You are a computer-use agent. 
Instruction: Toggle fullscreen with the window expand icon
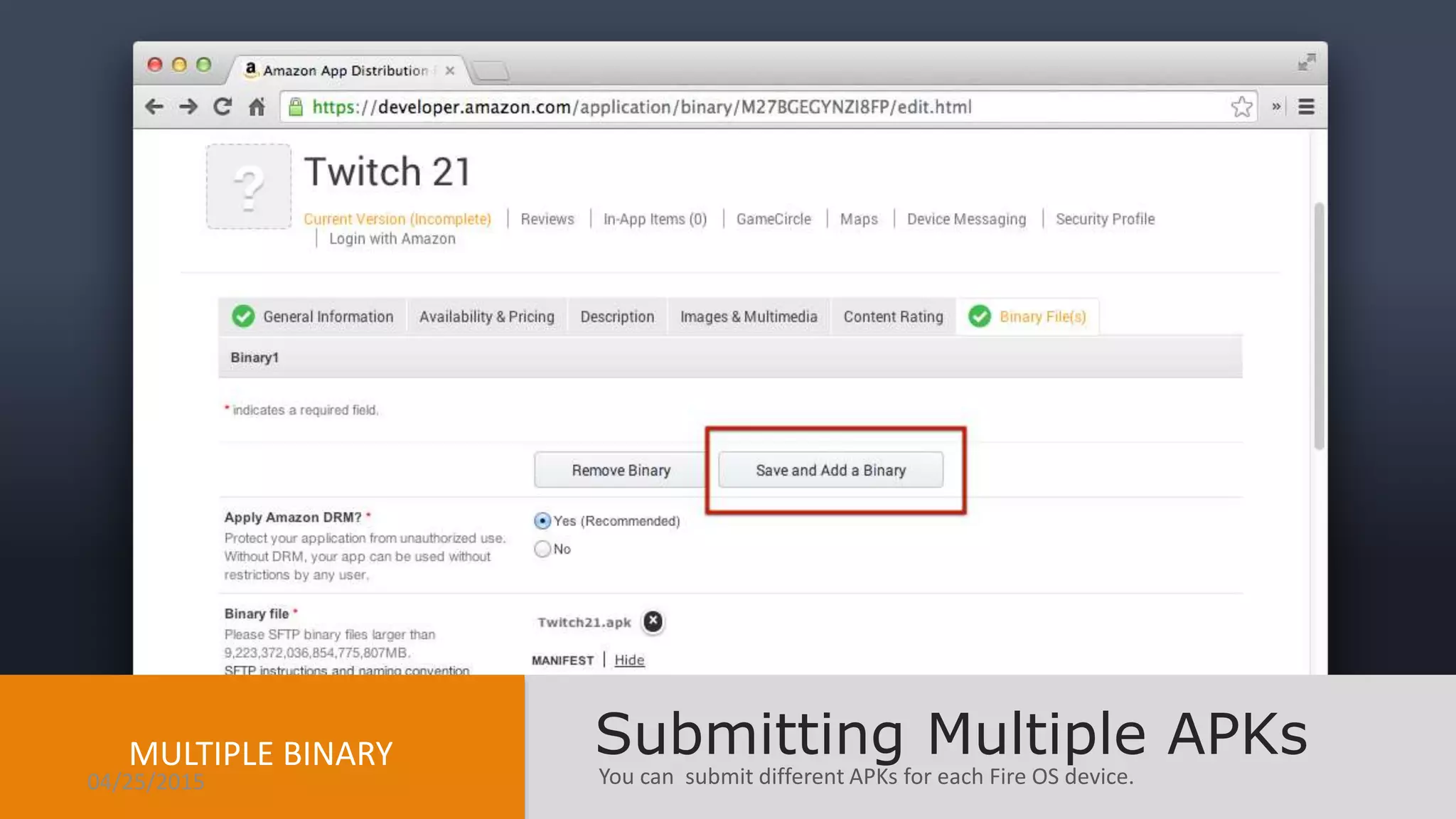pos(1306,62)
